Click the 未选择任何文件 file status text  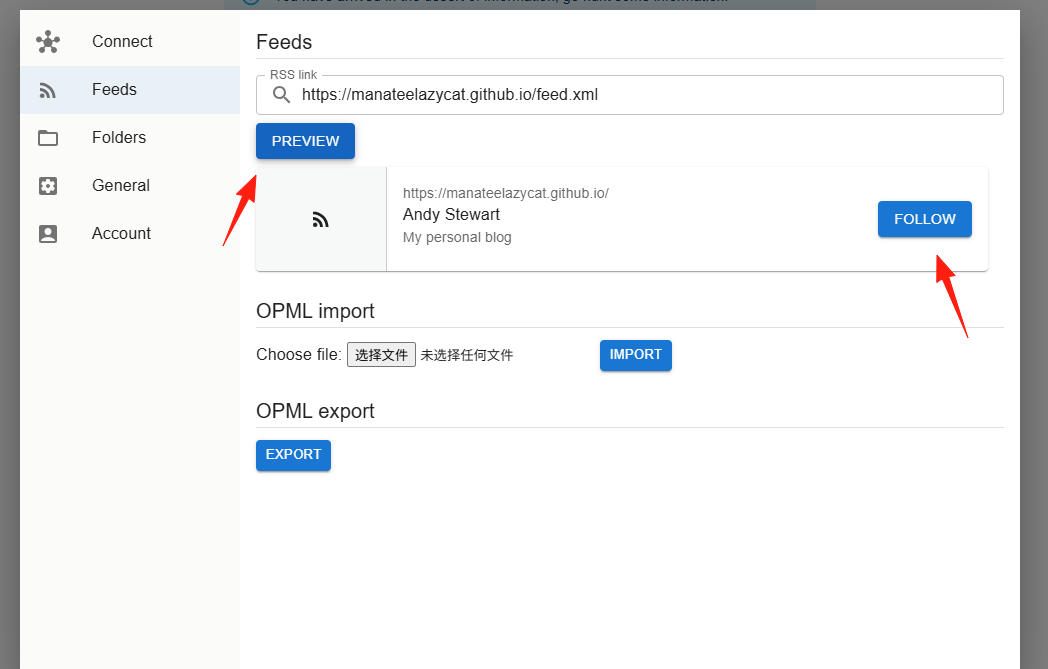pos(467,355)
